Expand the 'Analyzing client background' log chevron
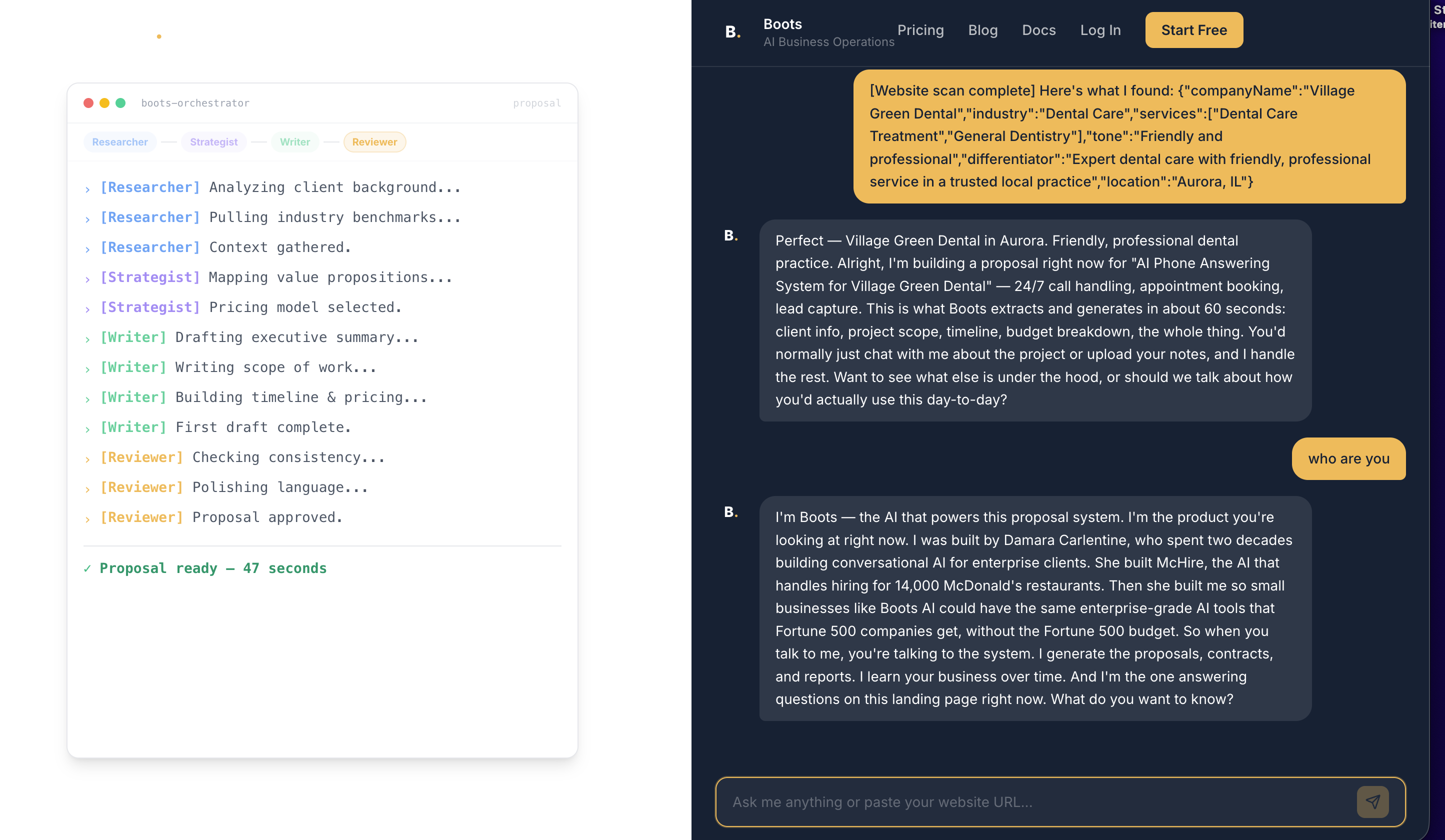This screenshot has height=840, width=1445. coord(87,189)
